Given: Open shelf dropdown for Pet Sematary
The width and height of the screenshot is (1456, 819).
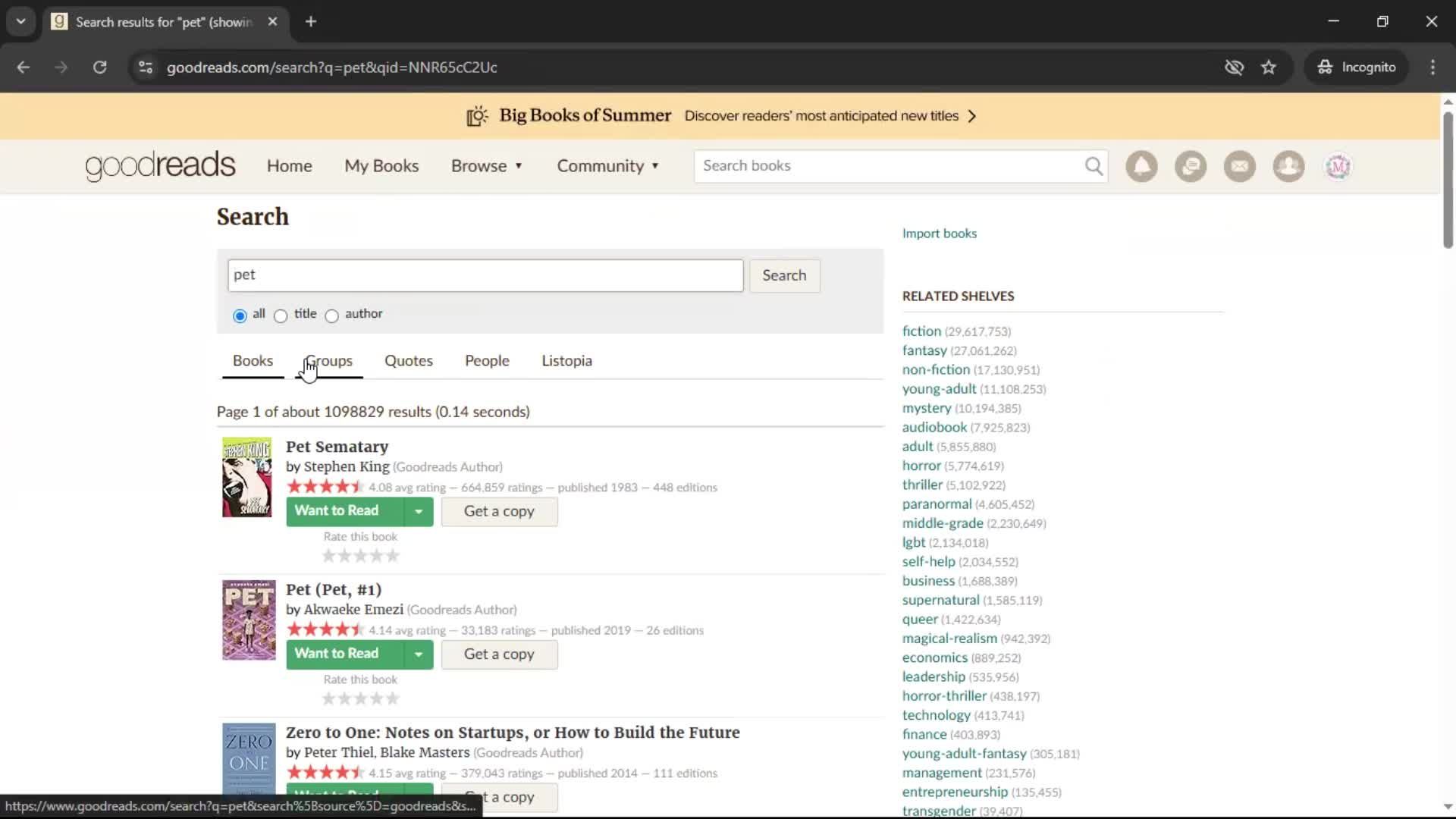Looking at the screenshot, I should (419, 512).
